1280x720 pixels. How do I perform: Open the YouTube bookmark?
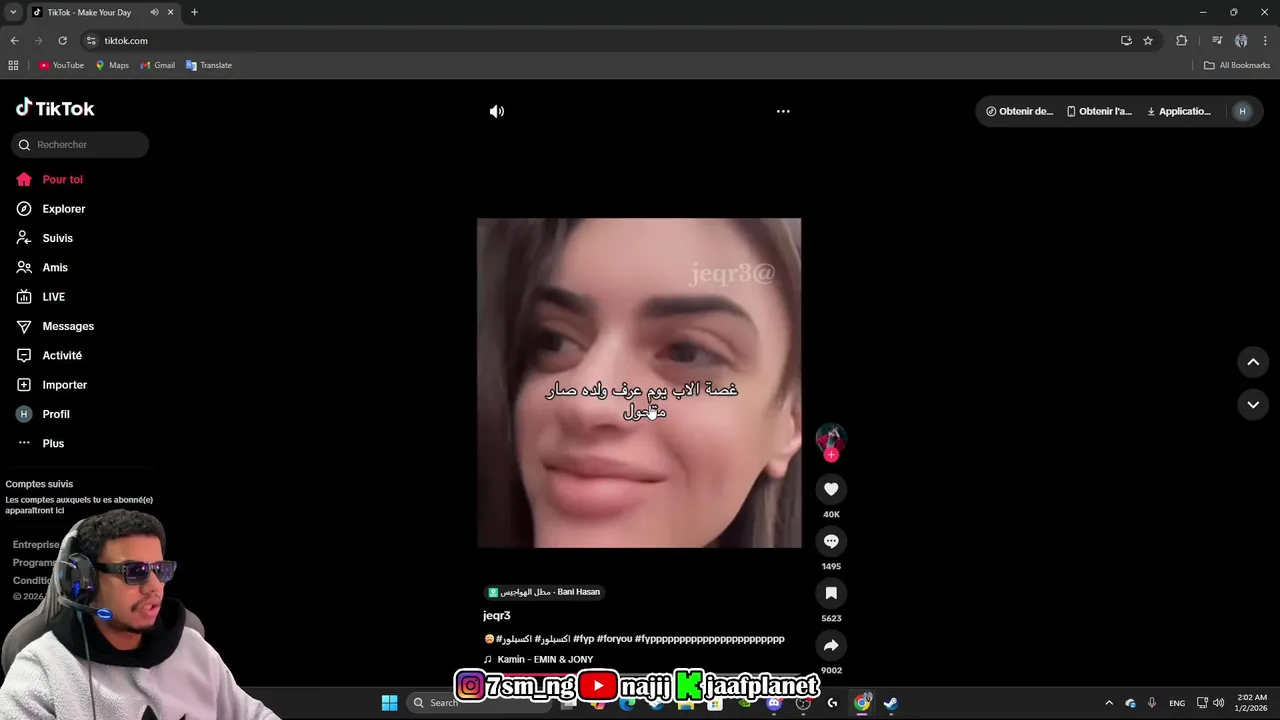[61, 65]
